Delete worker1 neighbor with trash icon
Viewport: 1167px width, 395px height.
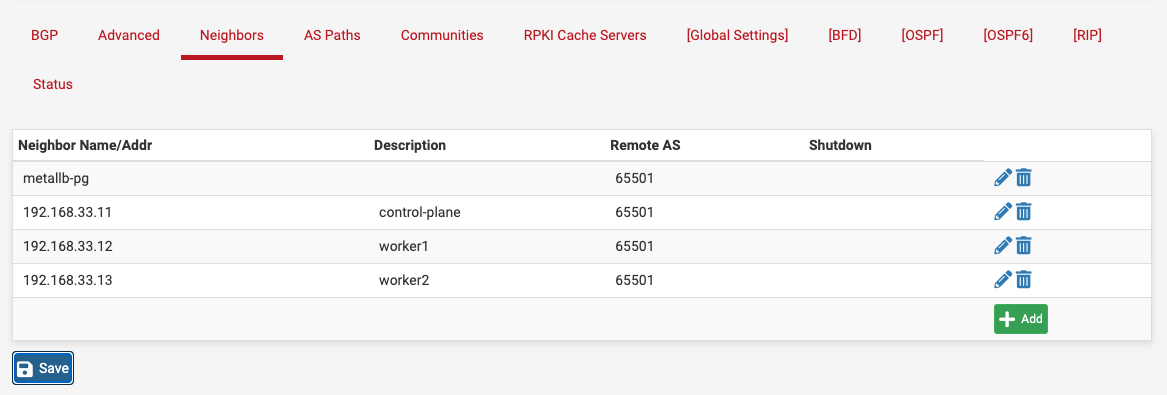(1024, 245)
